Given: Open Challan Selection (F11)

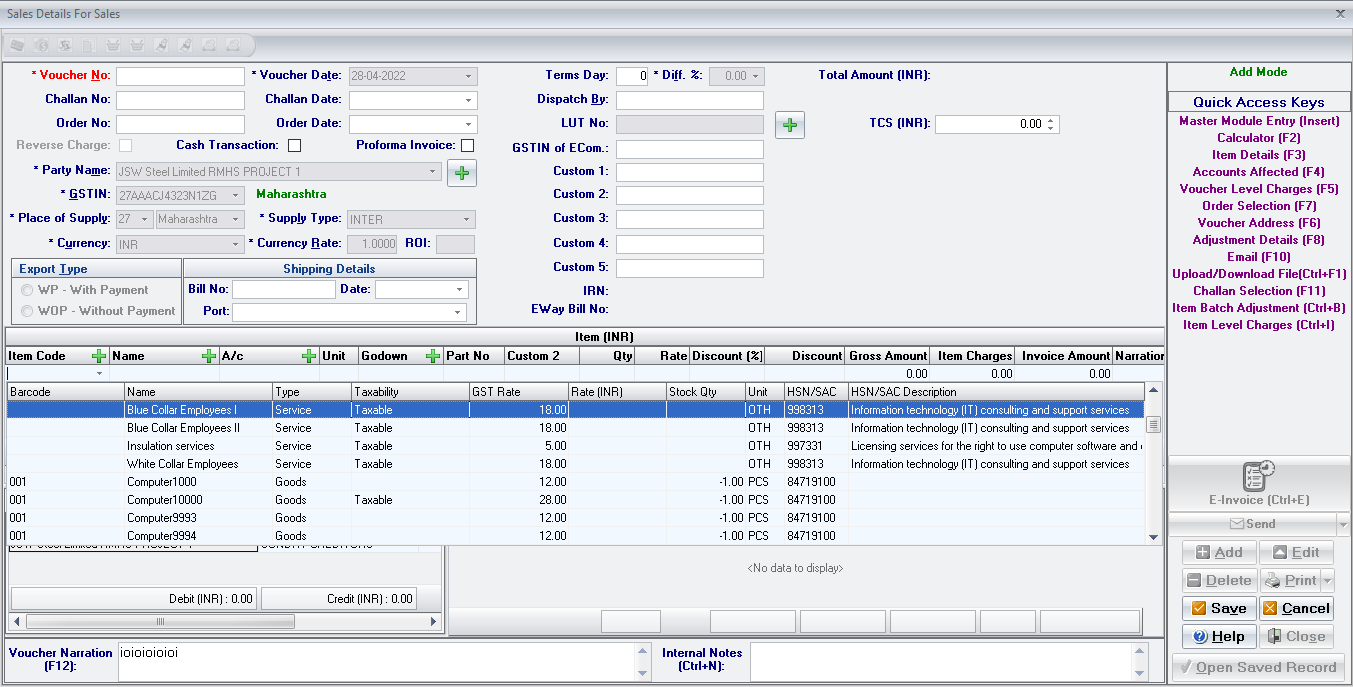Looking at the screenshot, I should pos(1259,291).
